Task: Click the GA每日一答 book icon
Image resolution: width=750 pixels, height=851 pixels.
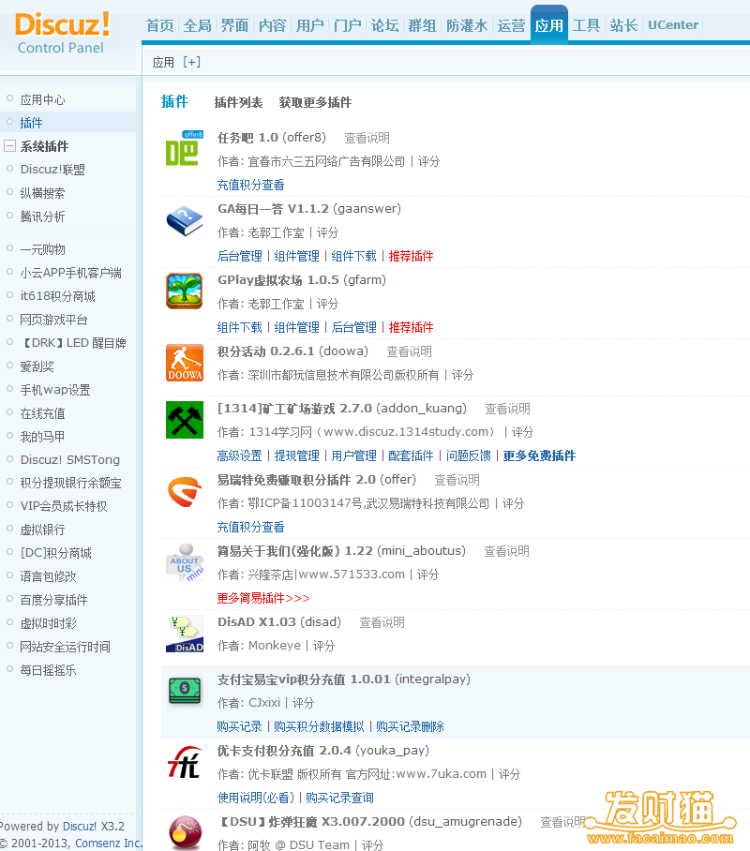Action: tap(185, 220)
